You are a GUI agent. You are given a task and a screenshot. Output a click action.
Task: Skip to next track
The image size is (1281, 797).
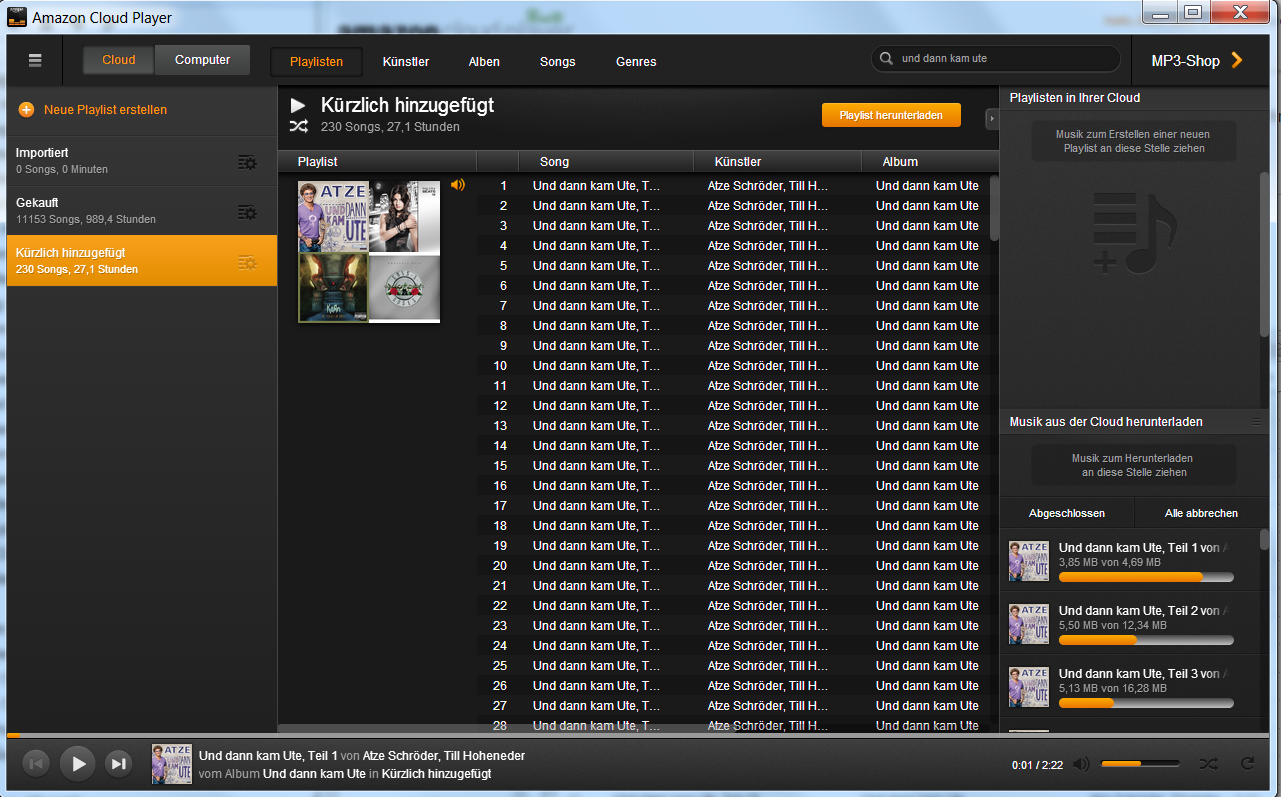pos(119,764)
